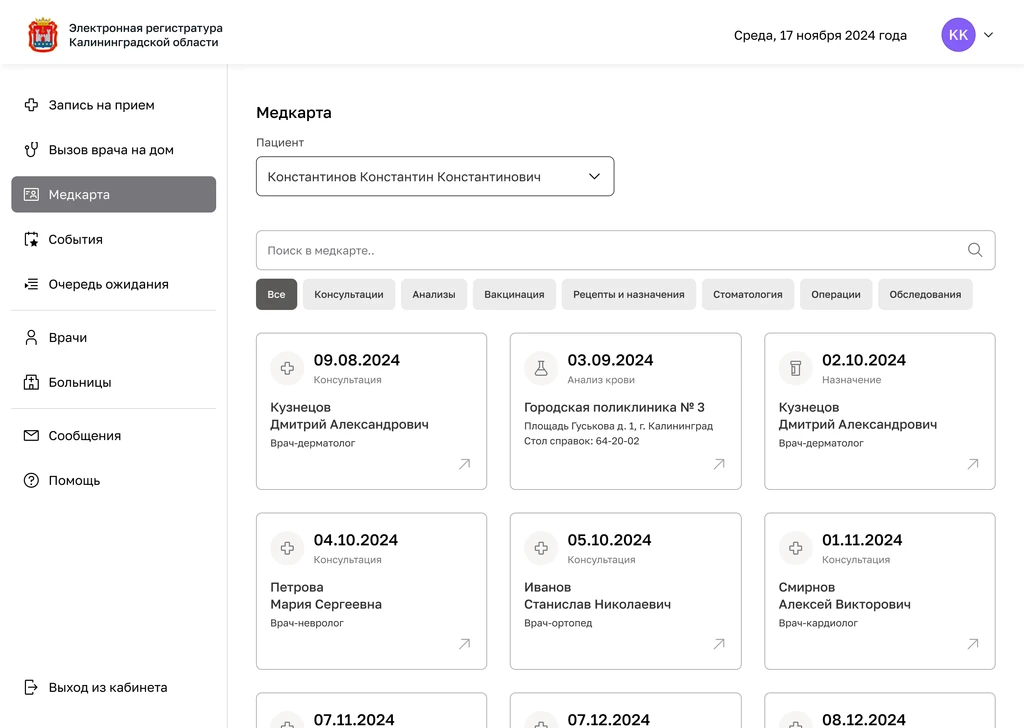The width and height of the screenshot is (1024, 728).
Task: Open arrow icon on Петрова Мария Сергеевна card
Action: click(464, 644)
